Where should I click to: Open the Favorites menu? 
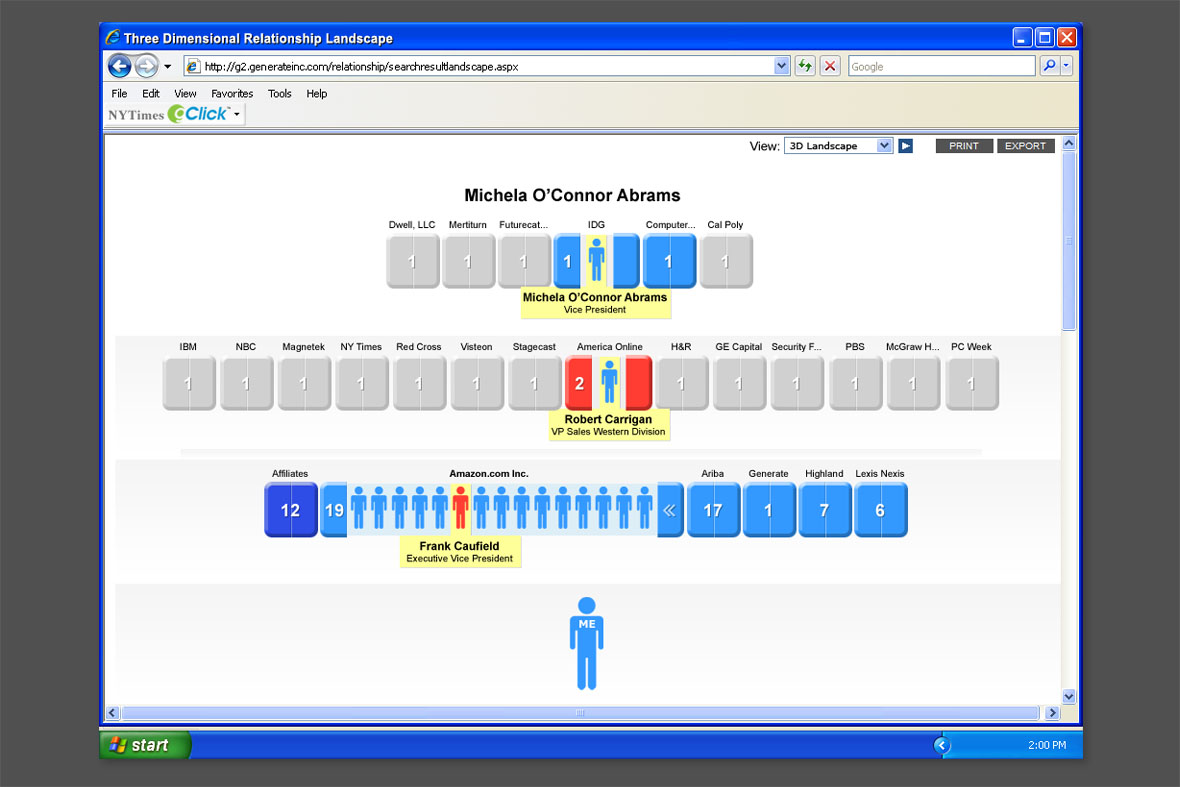click(232, 93)
